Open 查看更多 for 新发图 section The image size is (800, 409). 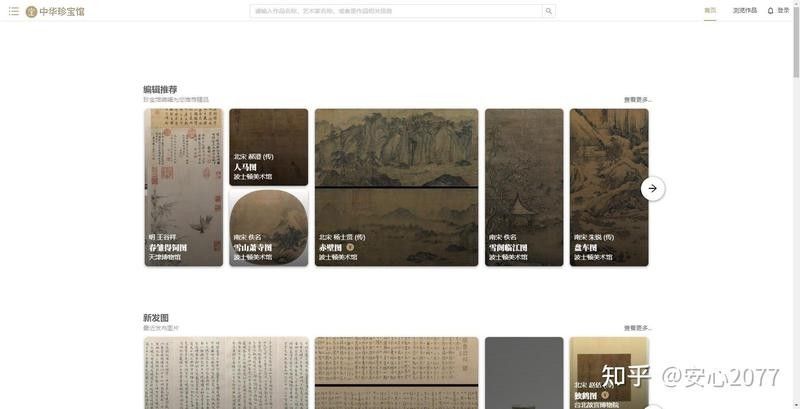637,328
